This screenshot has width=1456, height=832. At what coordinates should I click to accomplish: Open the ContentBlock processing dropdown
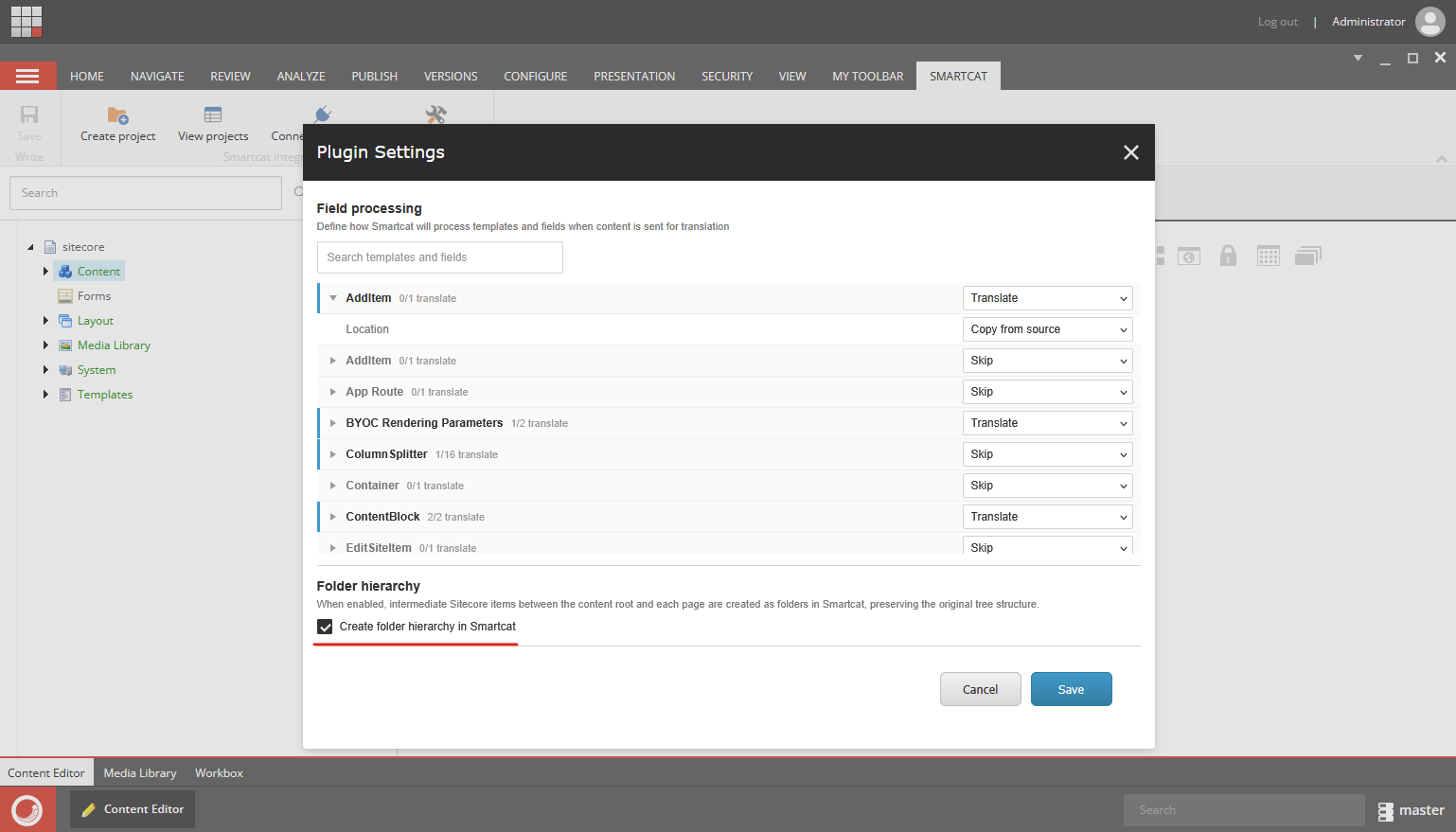click(x=1047, y=517)
